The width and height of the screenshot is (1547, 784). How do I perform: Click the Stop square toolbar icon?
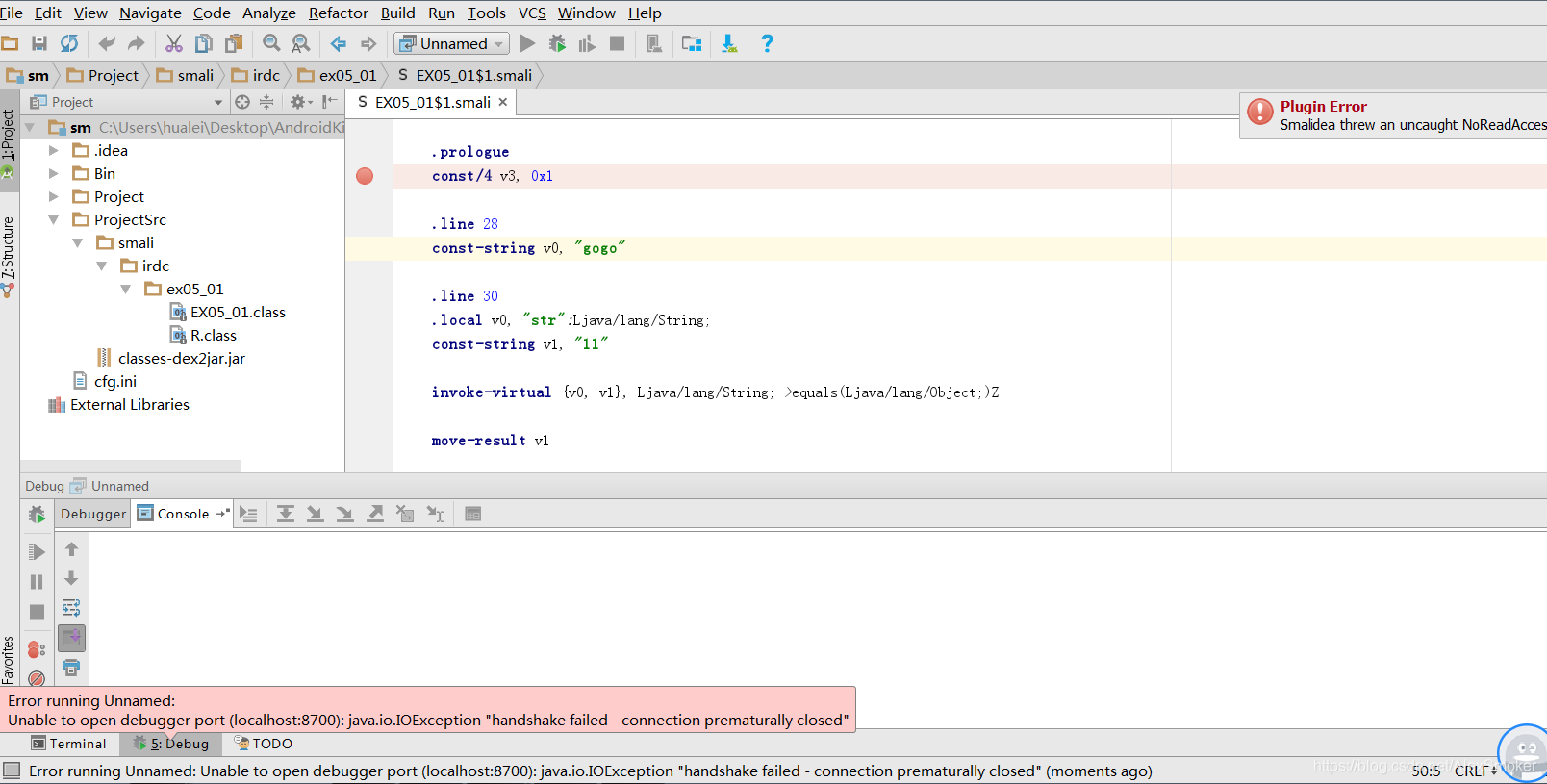[x=618, y=43]
